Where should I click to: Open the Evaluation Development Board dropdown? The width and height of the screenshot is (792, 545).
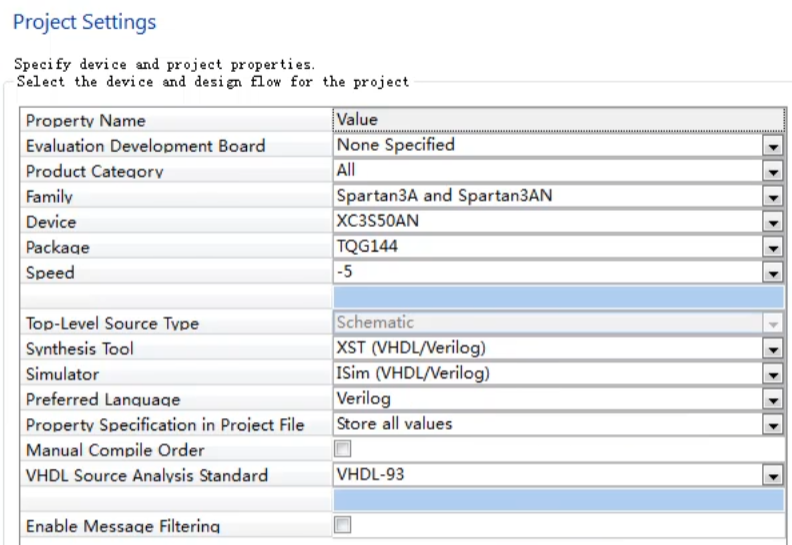772,146
